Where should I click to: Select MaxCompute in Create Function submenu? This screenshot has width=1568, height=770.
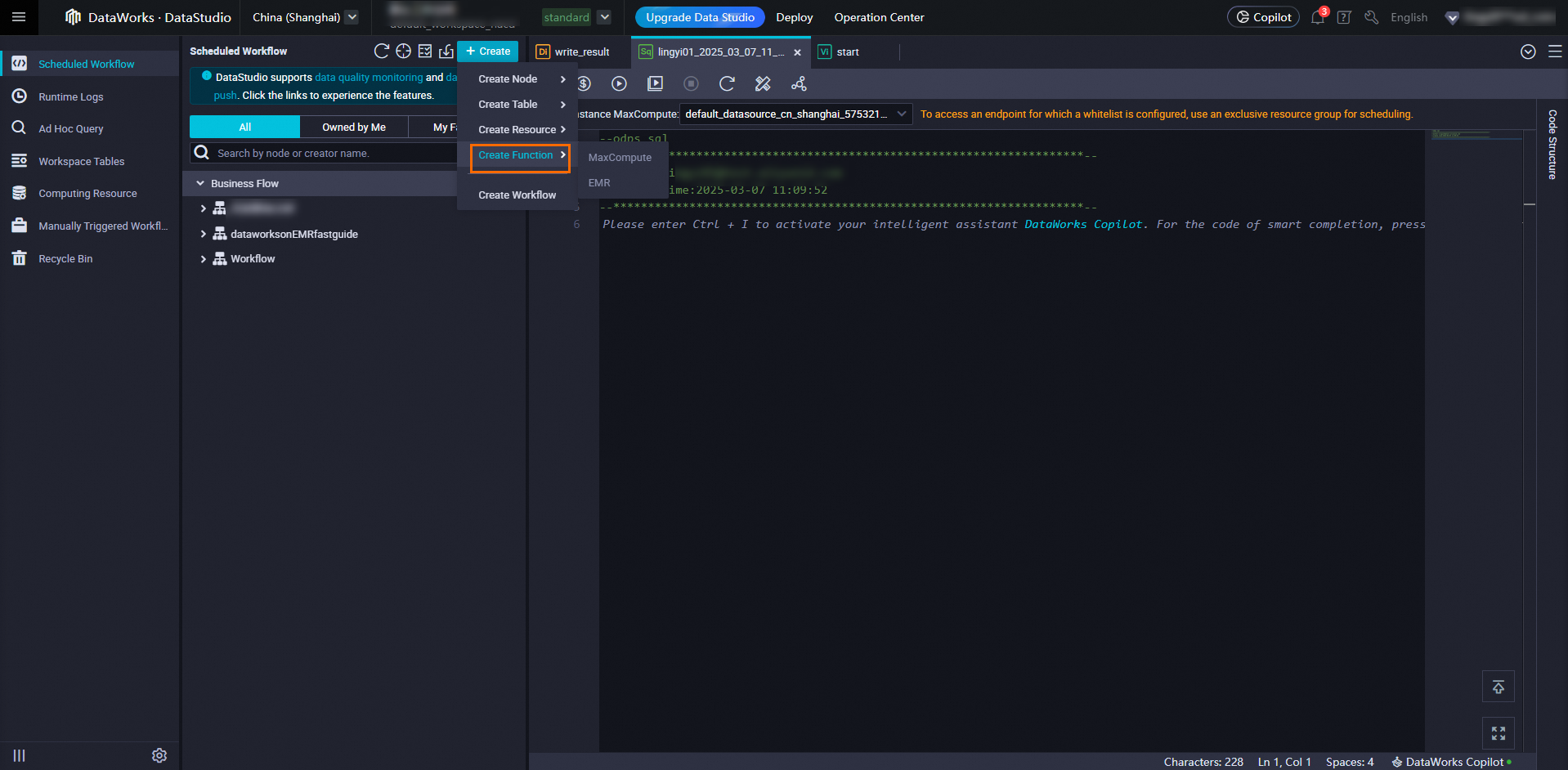pos(620,158)
